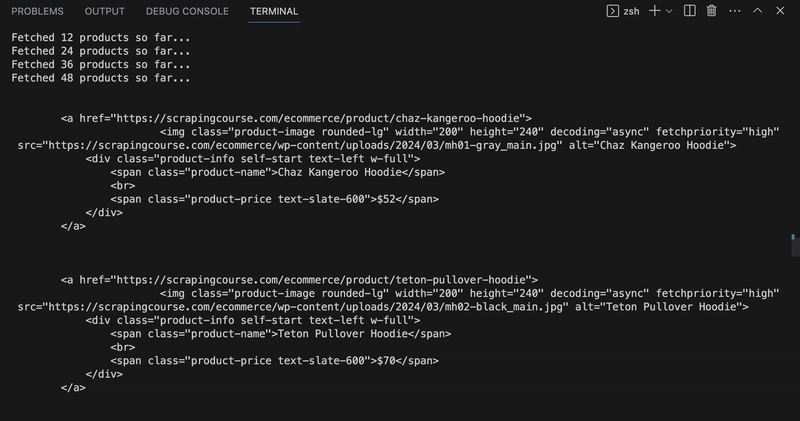Kill terminal with the trash icon

coord(712,11)
